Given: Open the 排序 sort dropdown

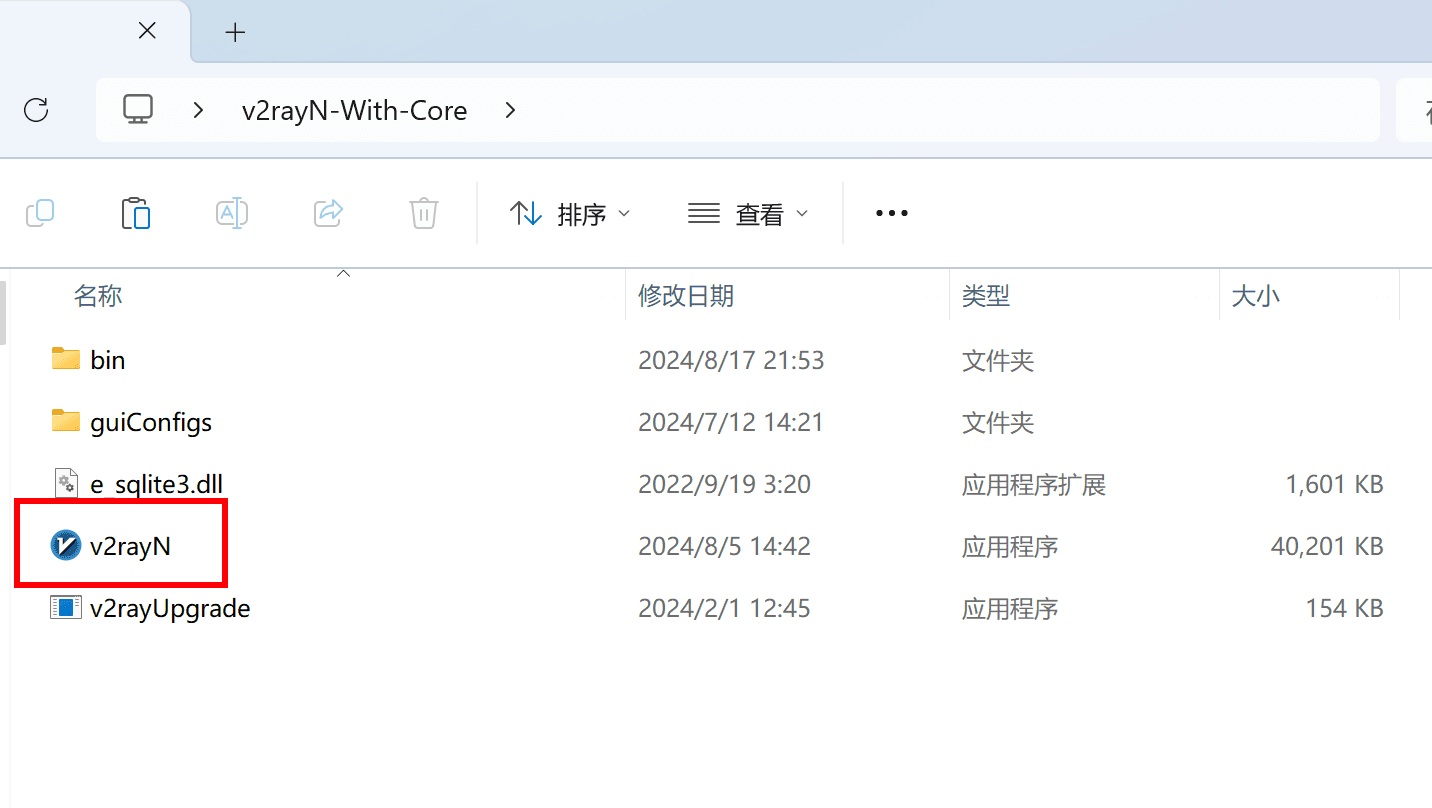Looking at the screenshot, I should pyautogui.click(x=569, y=214).
